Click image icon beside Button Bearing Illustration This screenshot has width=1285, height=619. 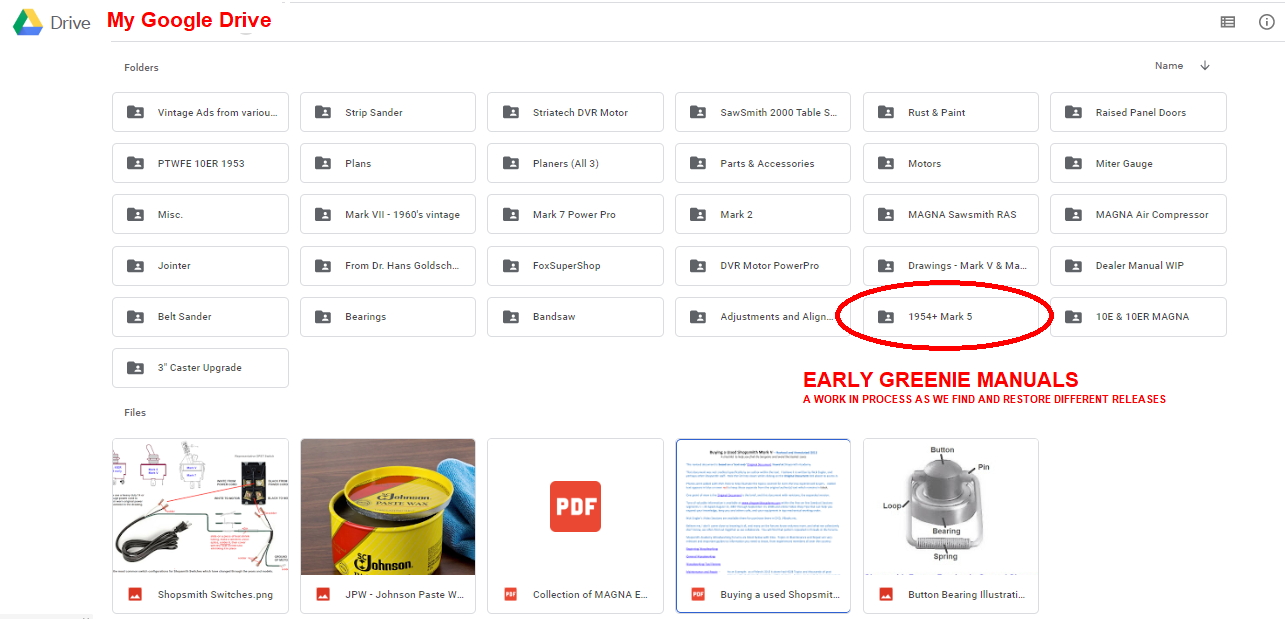click(x=886, y=594)
